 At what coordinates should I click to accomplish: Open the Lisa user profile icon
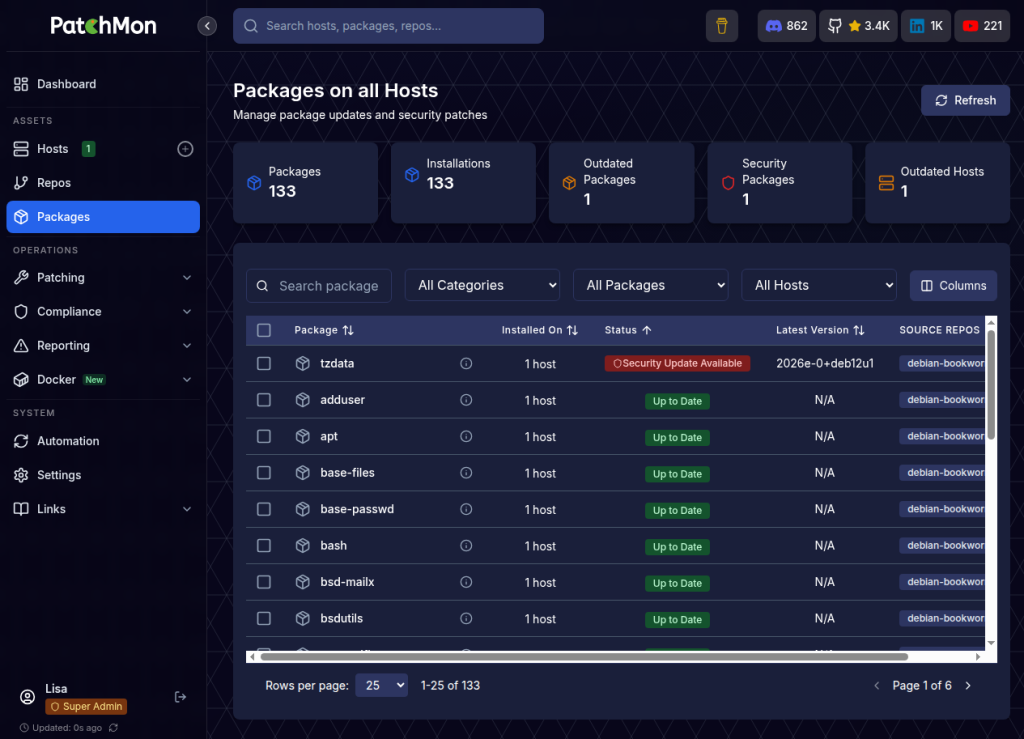pyautogui.click(x=27, y=697)
